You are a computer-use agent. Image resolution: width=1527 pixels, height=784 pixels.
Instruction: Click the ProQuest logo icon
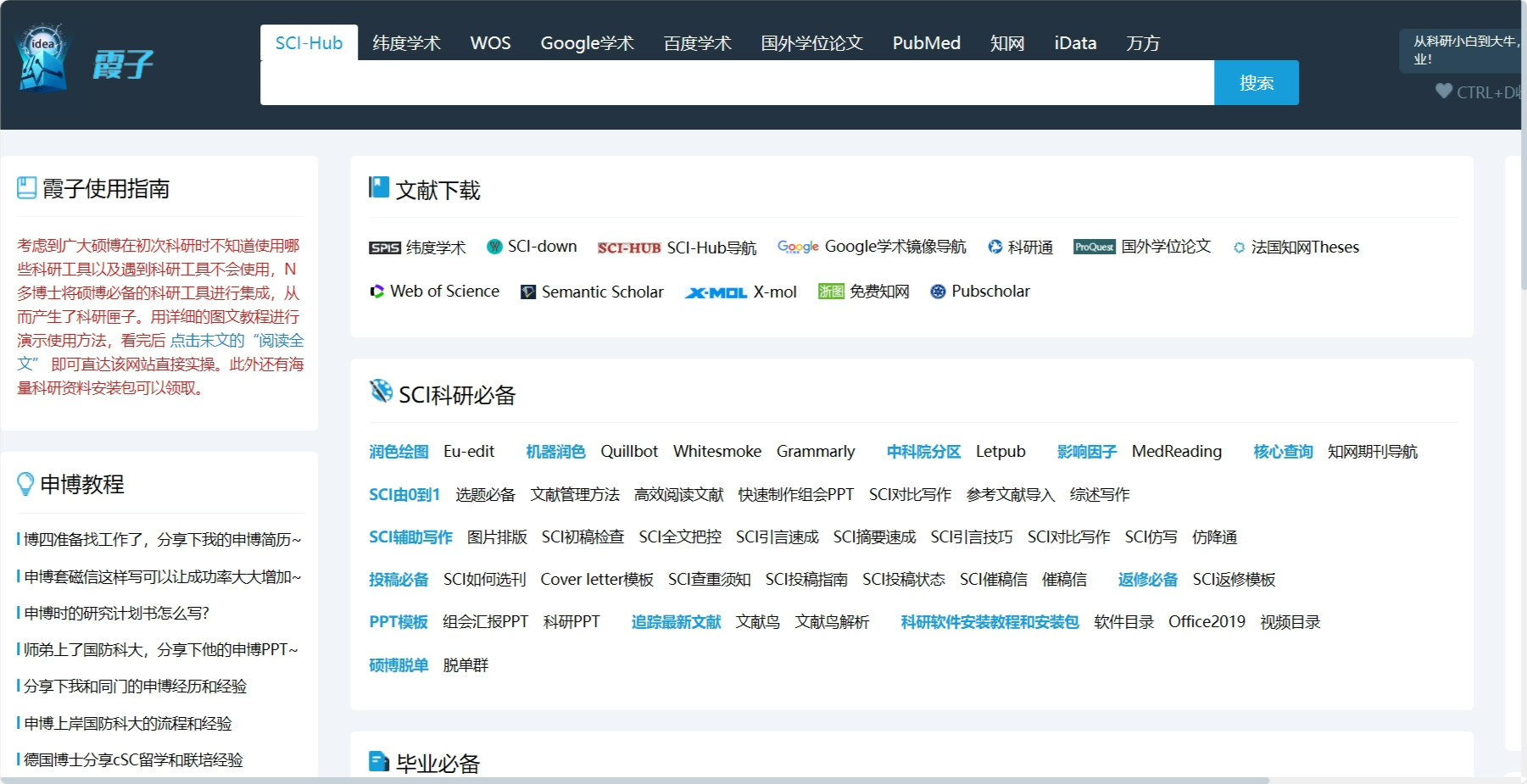coord(1094,247)
